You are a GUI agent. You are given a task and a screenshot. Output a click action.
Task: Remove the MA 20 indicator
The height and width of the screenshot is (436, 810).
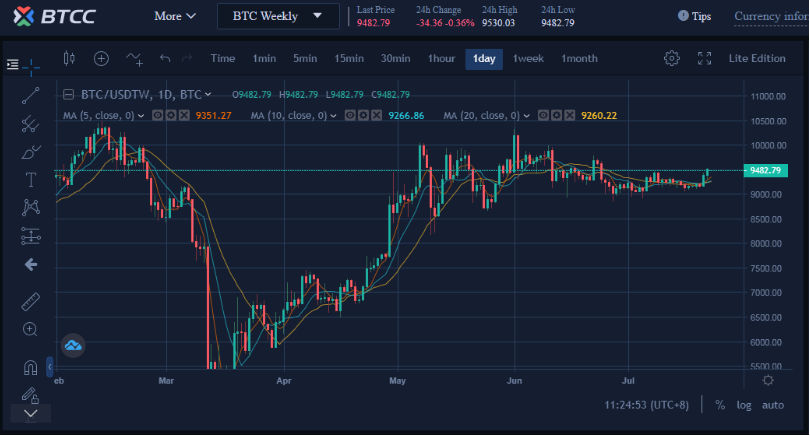coord(570,115)
